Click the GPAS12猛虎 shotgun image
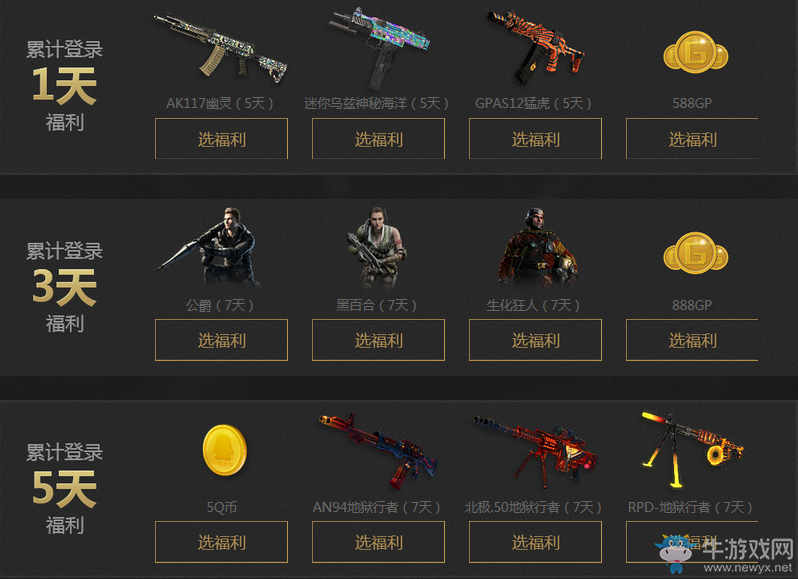The image size is (798, 579). (x=536, y=49)
